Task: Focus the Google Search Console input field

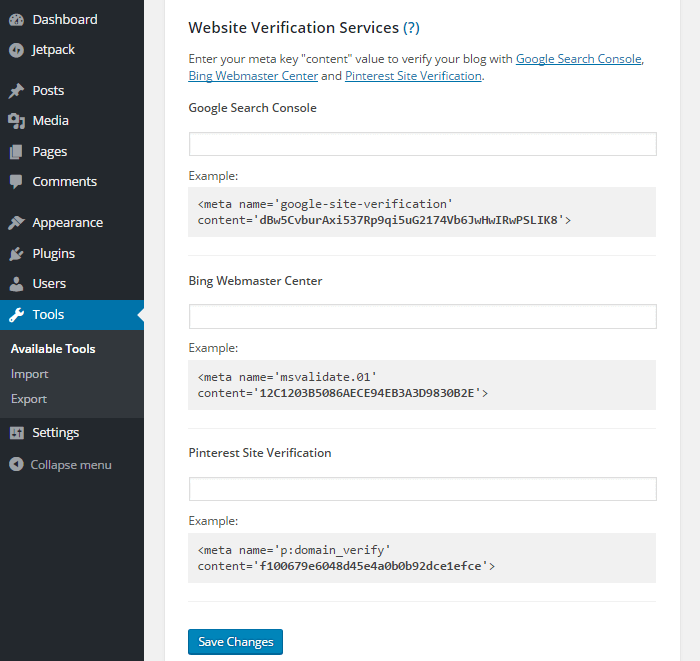Action: click(423, 144)
